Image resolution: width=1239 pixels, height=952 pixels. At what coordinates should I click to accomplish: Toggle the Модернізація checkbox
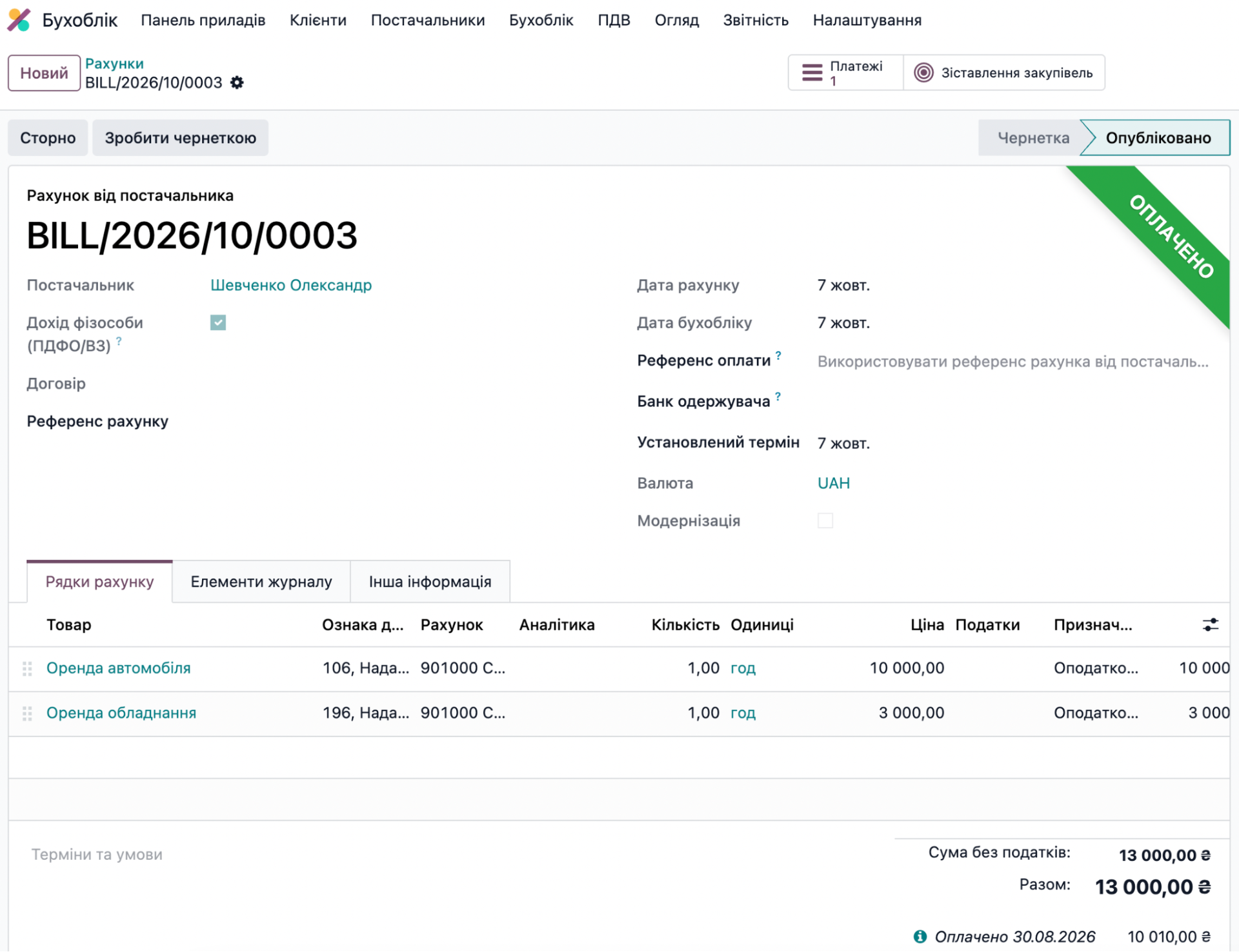(x=825, y=521)
